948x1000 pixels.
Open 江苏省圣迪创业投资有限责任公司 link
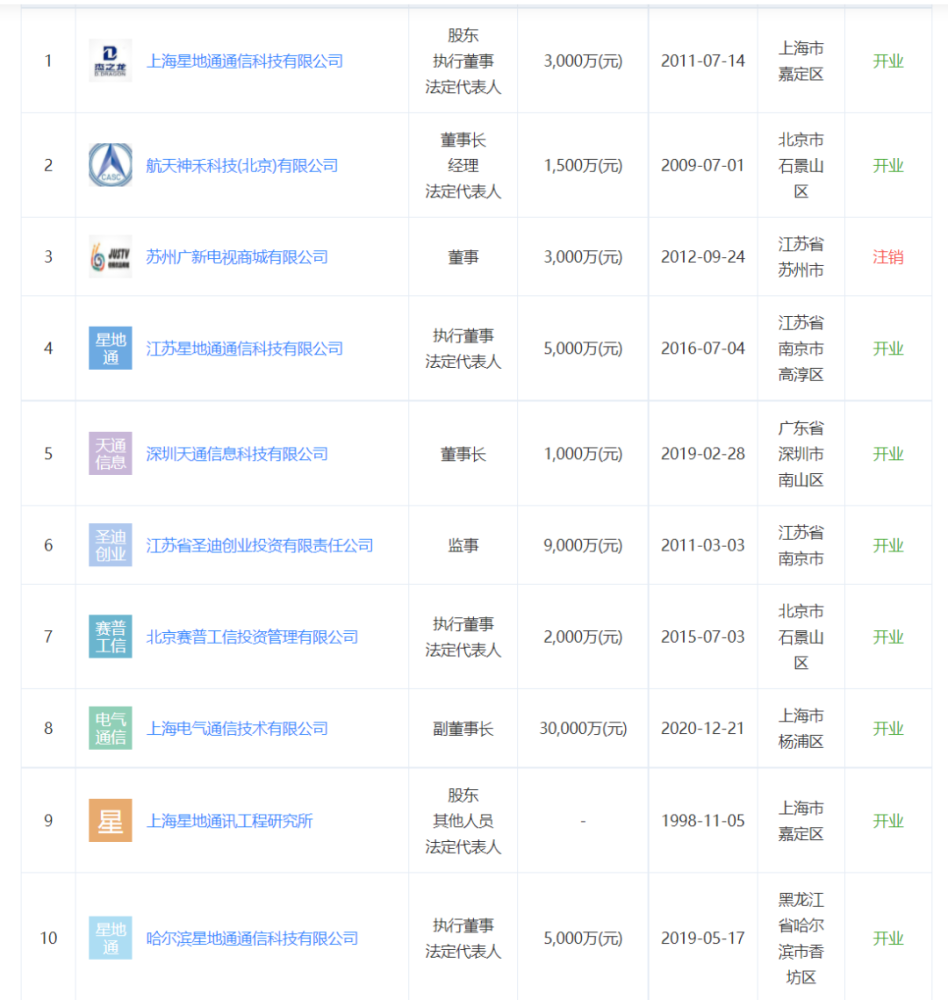click(x=260, y=545)
